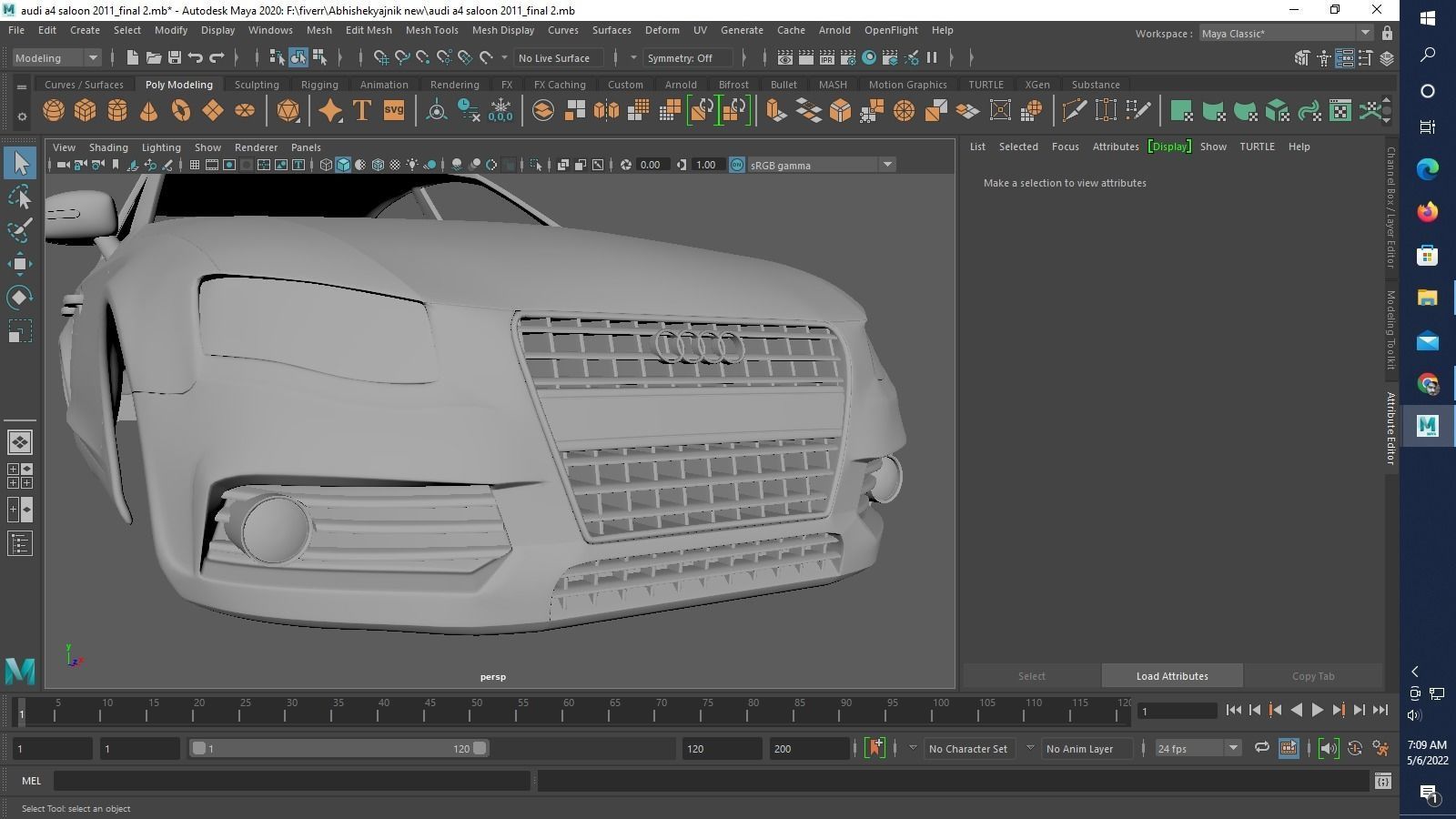
Task: Open the Edit Mesh menu
Action: pyautogui.click(x=369, y=30)
